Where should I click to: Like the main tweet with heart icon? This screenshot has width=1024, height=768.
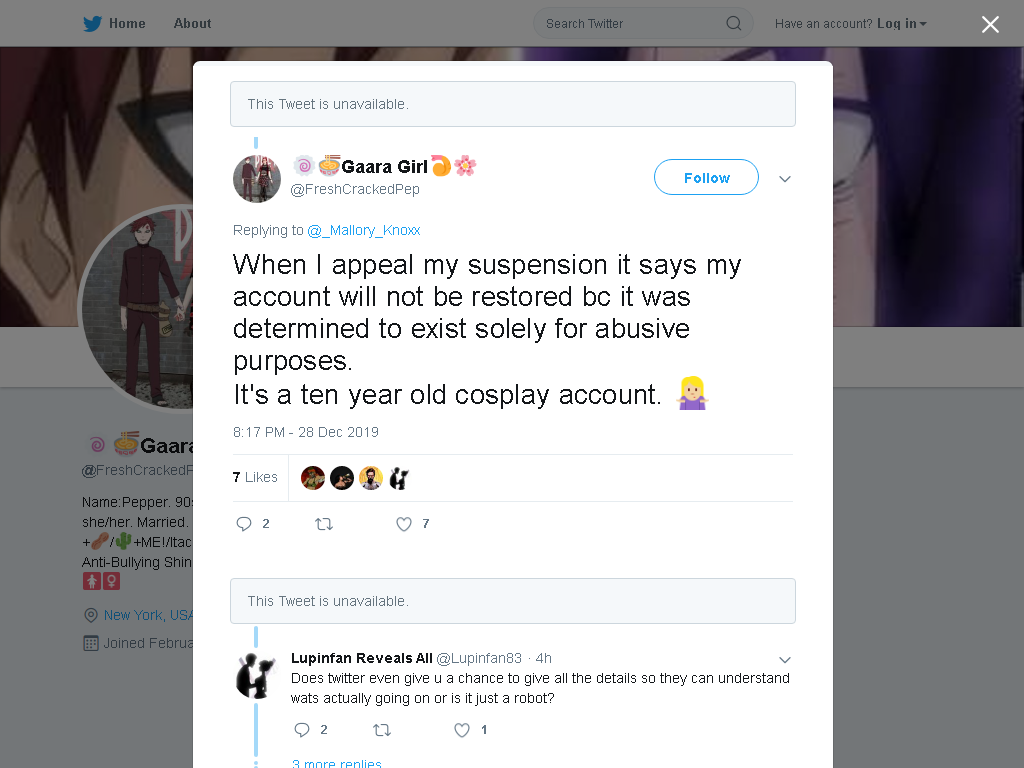pyautogui.click(x=404, y=524)
